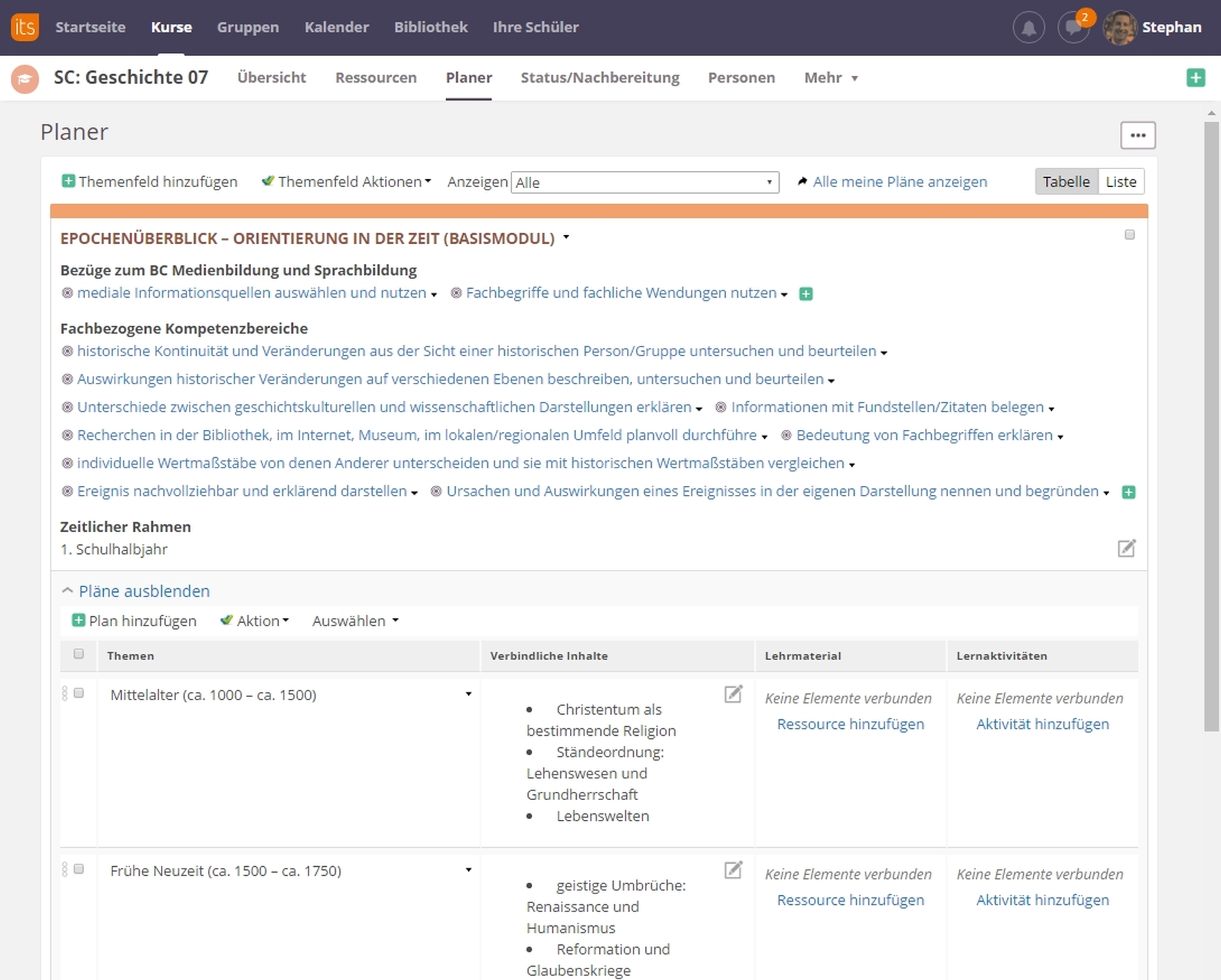Click the vertical page scrollbar
1221x980 pixels.
1211,426
